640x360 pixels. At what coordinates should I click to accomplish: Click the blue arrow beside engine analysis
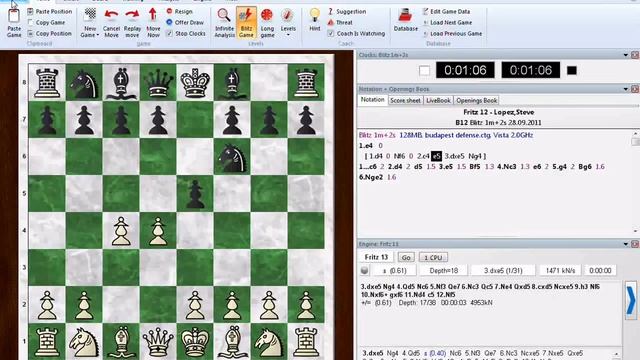click(x=631, y=301)
